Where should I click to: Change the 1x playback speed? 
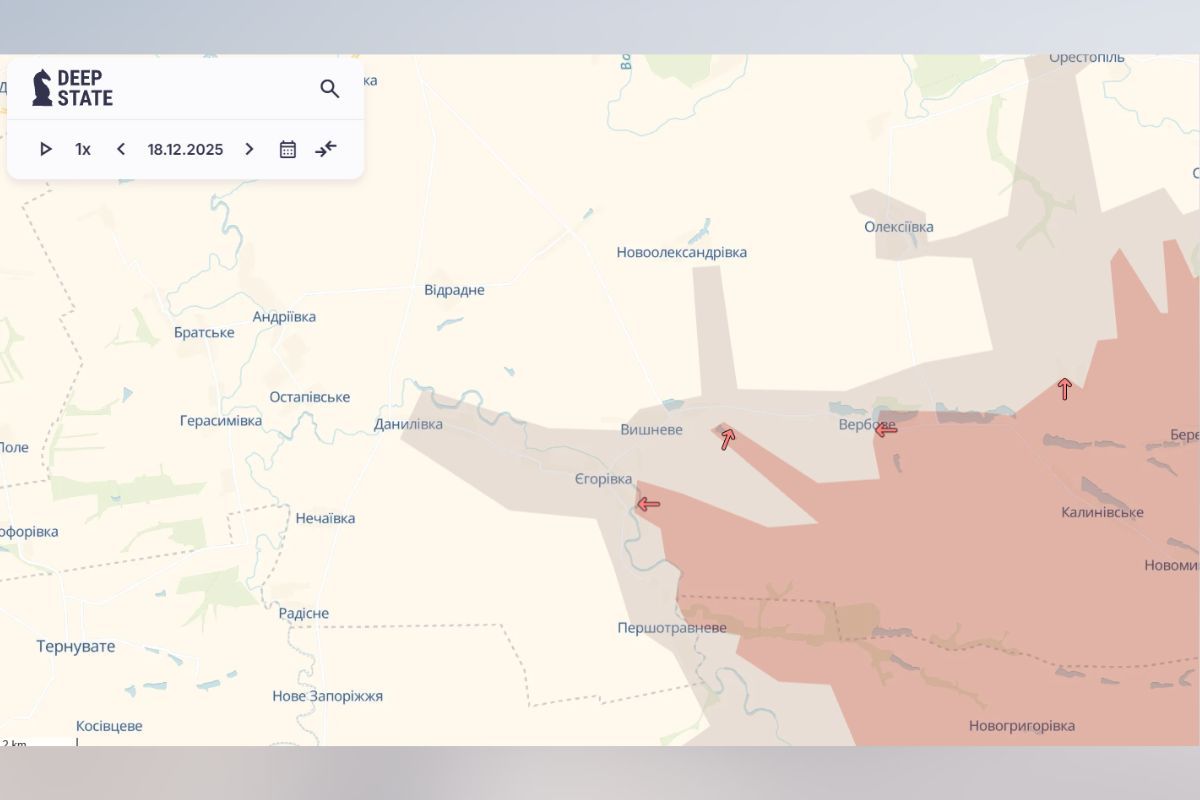83,149
